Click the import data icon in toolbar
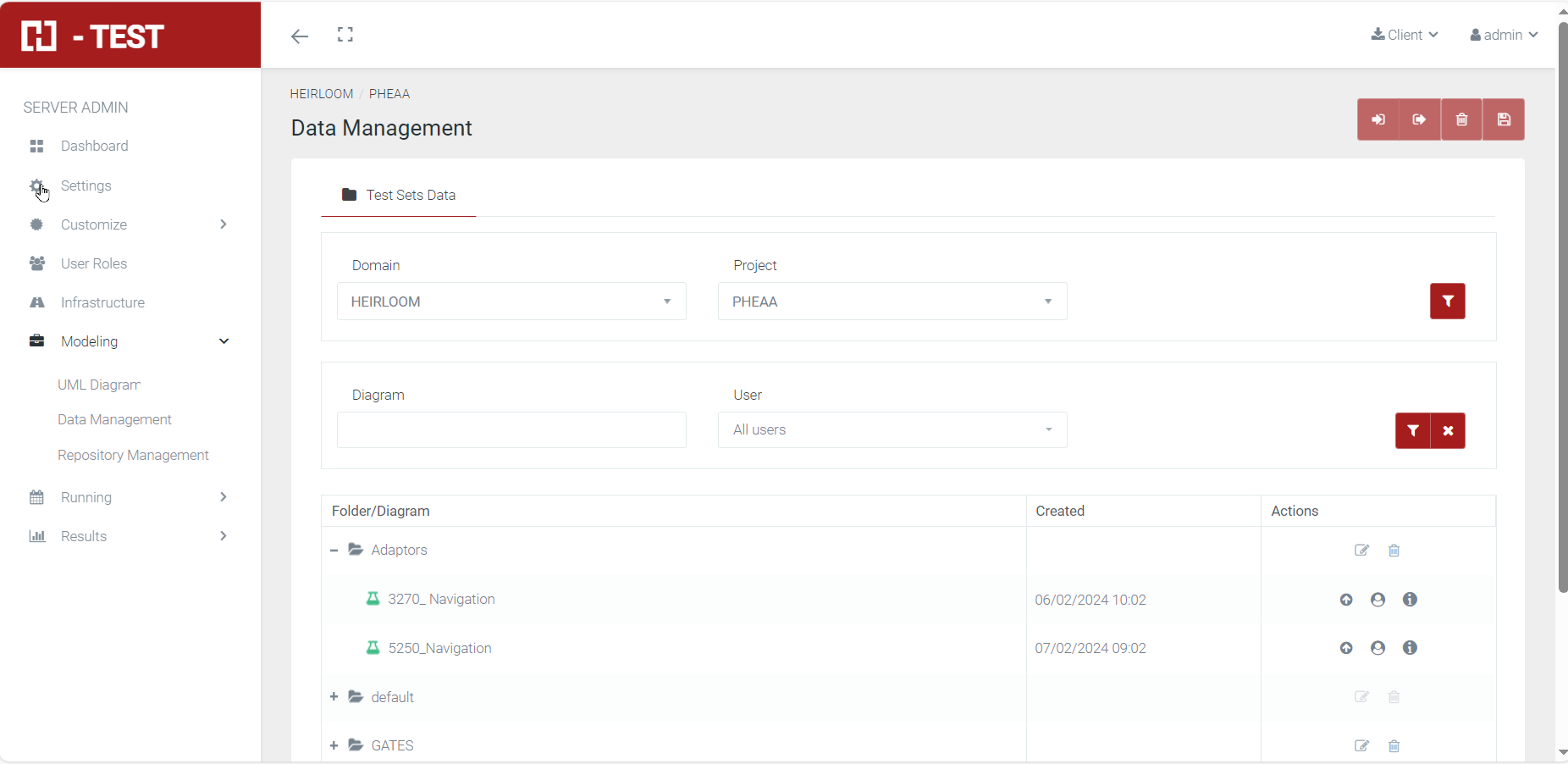Screen dimensions: 1568x764 click(x=1378, y=119)
